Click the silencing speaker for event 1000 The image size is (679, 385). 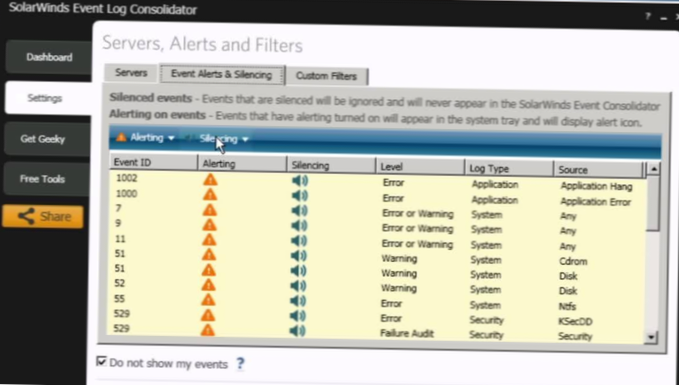point(300,196)
